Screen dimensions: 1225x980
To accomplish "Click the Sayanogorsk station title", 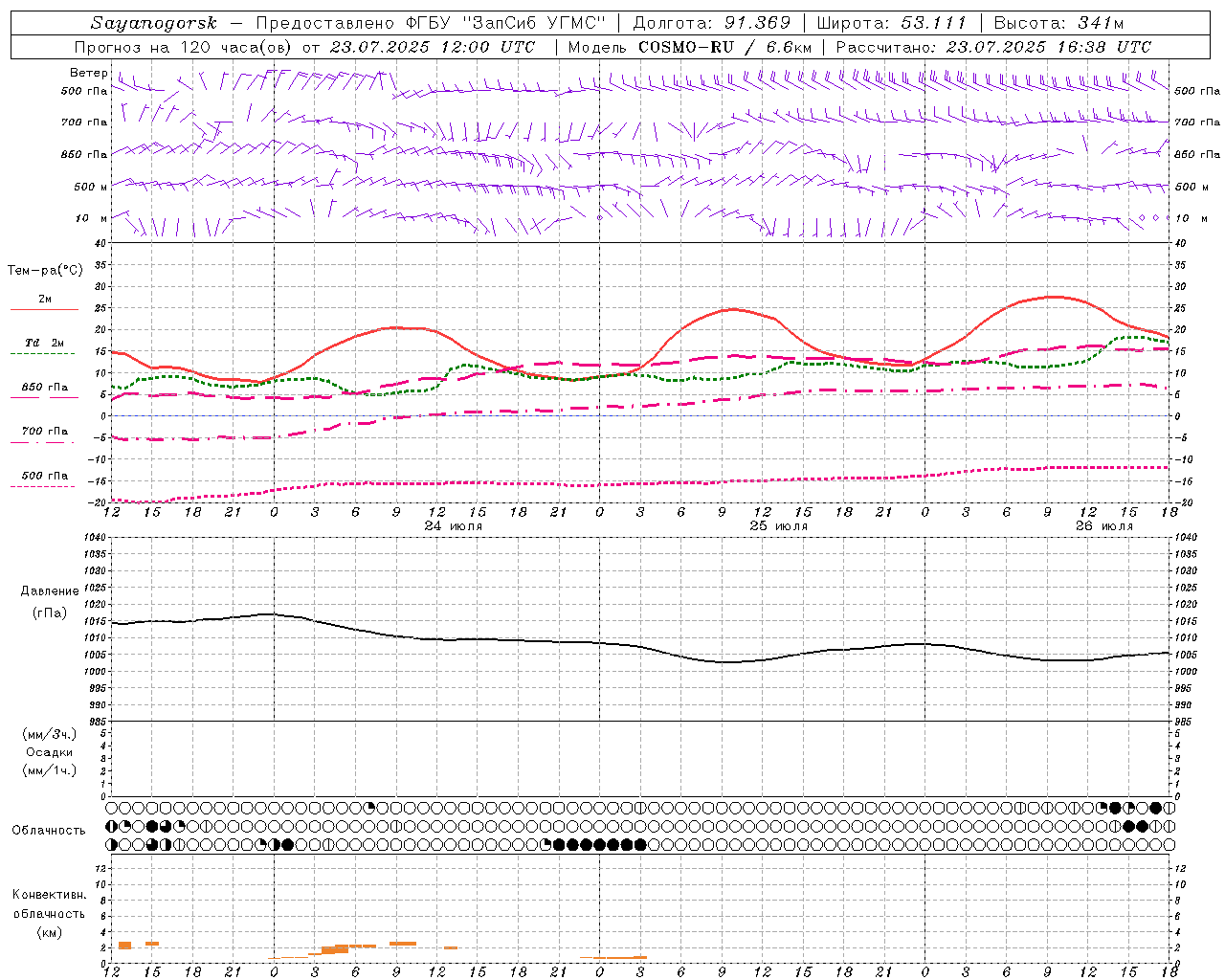I will [154, 23].
